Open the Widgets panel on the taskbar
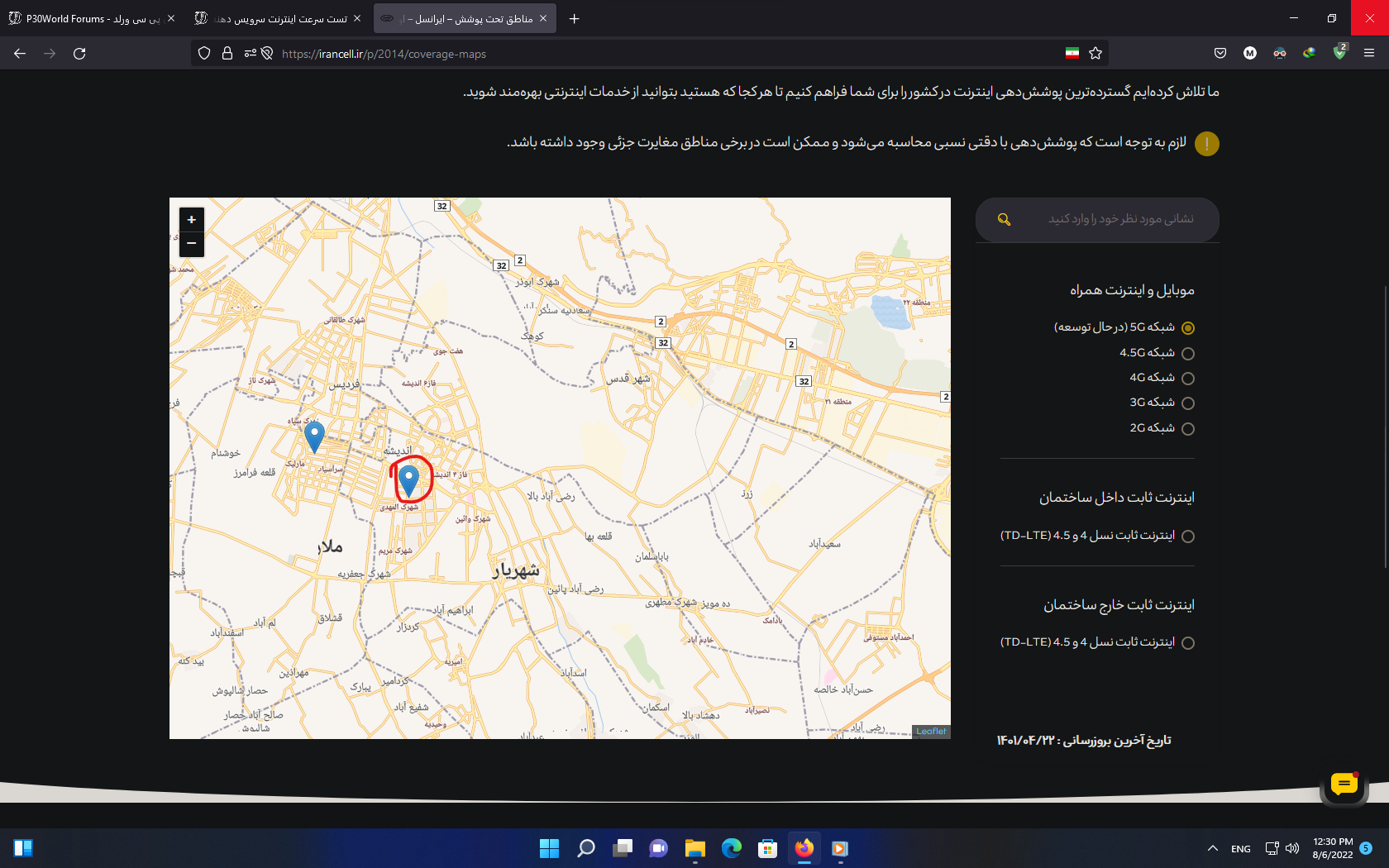 (23, 848)
